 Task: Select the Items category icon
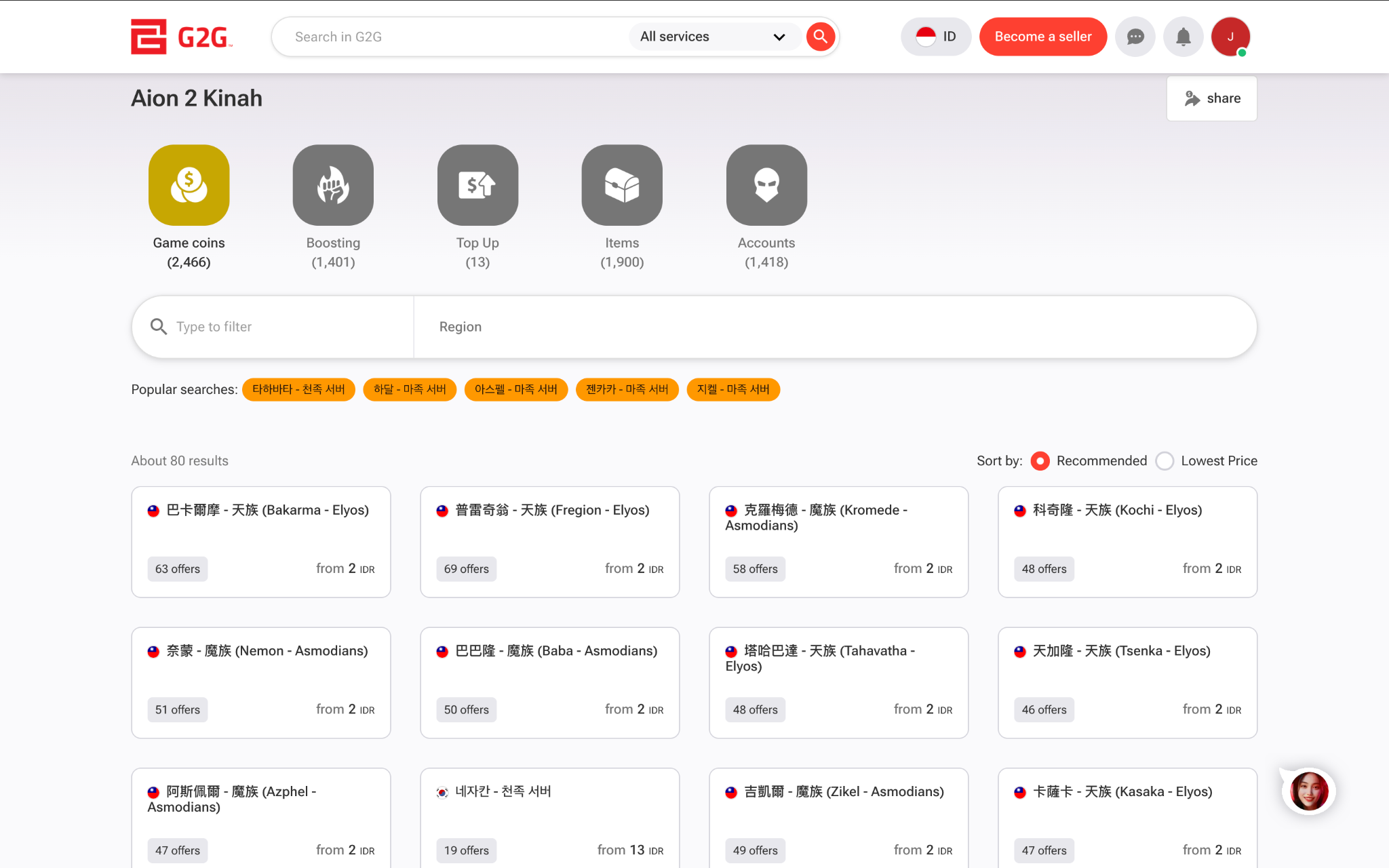click(x=622, y=185)
